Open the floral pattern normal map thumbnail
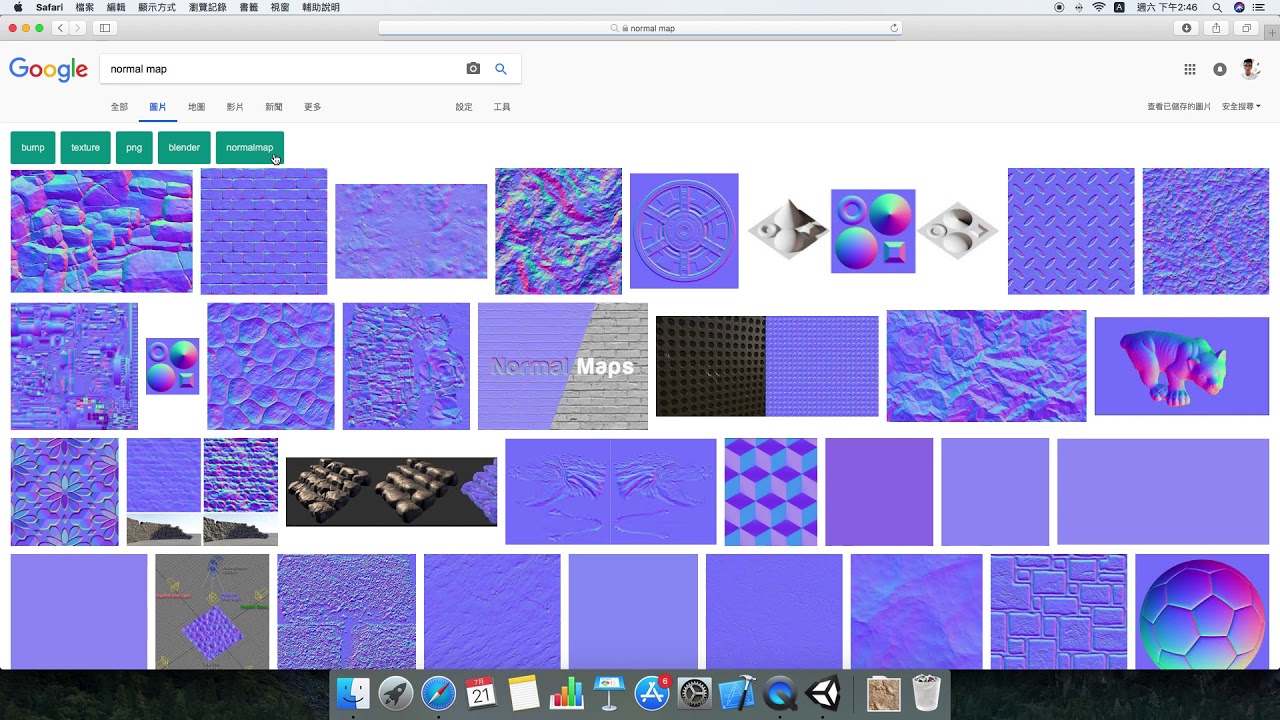 tap(65, 491)
